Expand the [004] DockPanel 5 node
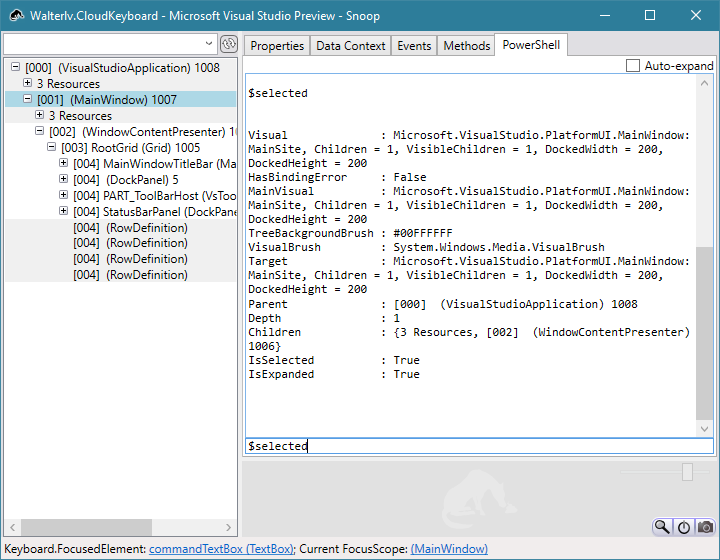 tap(63, 179)
